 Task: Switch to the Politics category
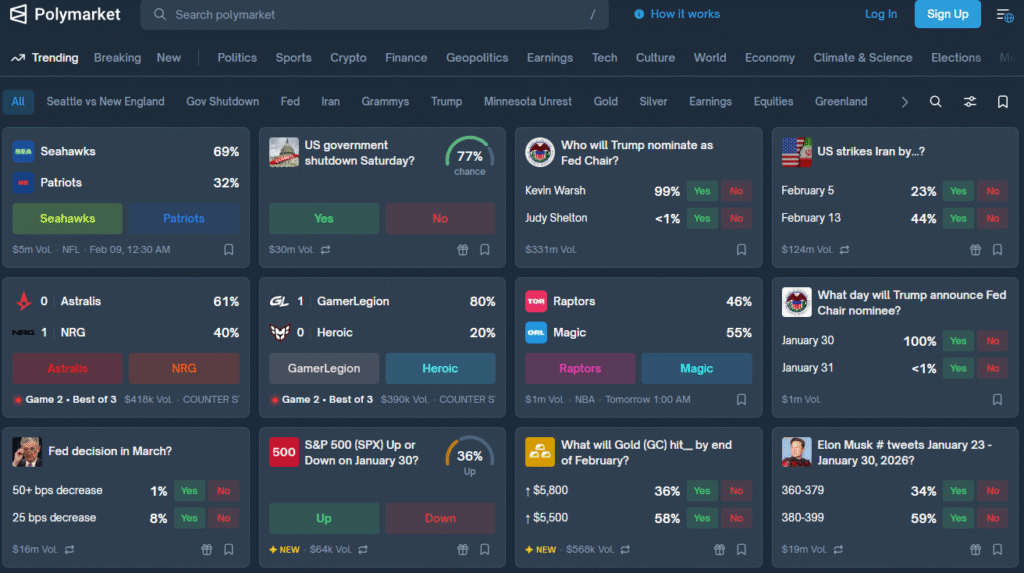(x=237, y=58)
